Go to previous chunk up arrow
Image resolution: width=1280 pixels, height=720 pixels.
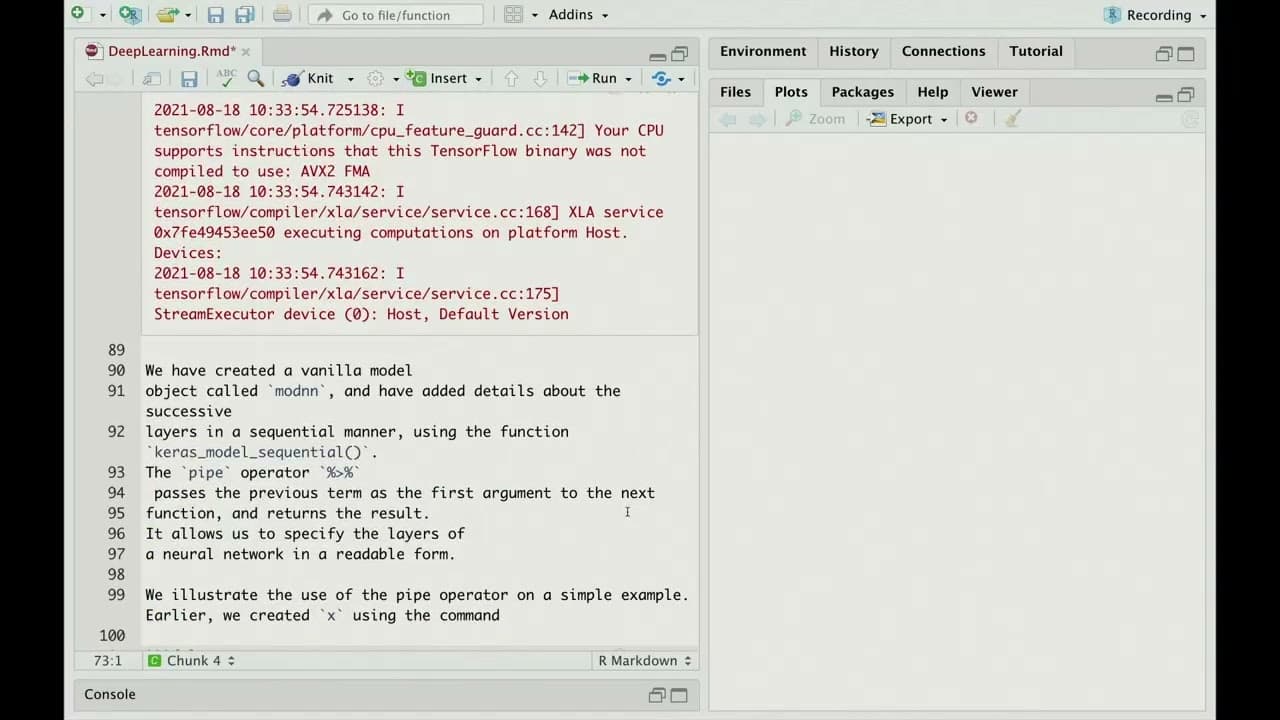click(x=511, y=78)
